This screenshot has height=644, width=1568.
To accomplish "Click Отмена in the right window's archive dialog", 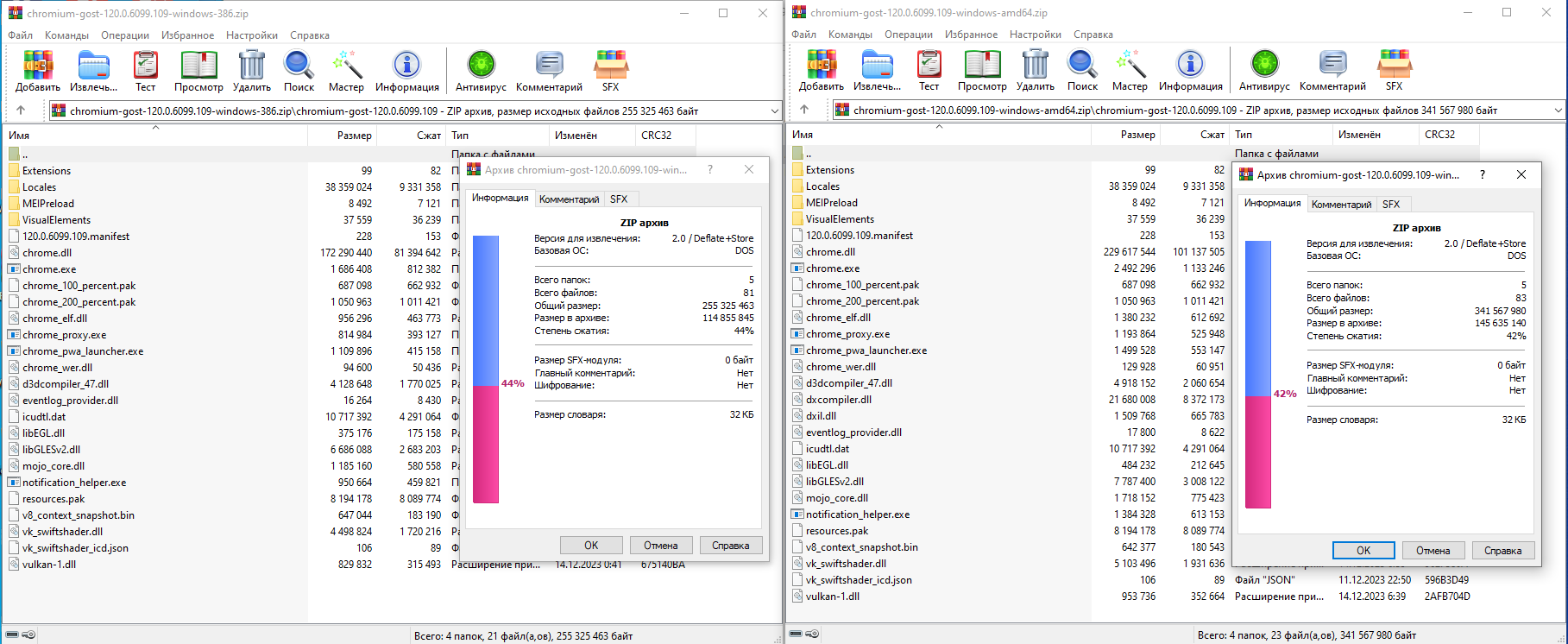I will click(1433, 550).
